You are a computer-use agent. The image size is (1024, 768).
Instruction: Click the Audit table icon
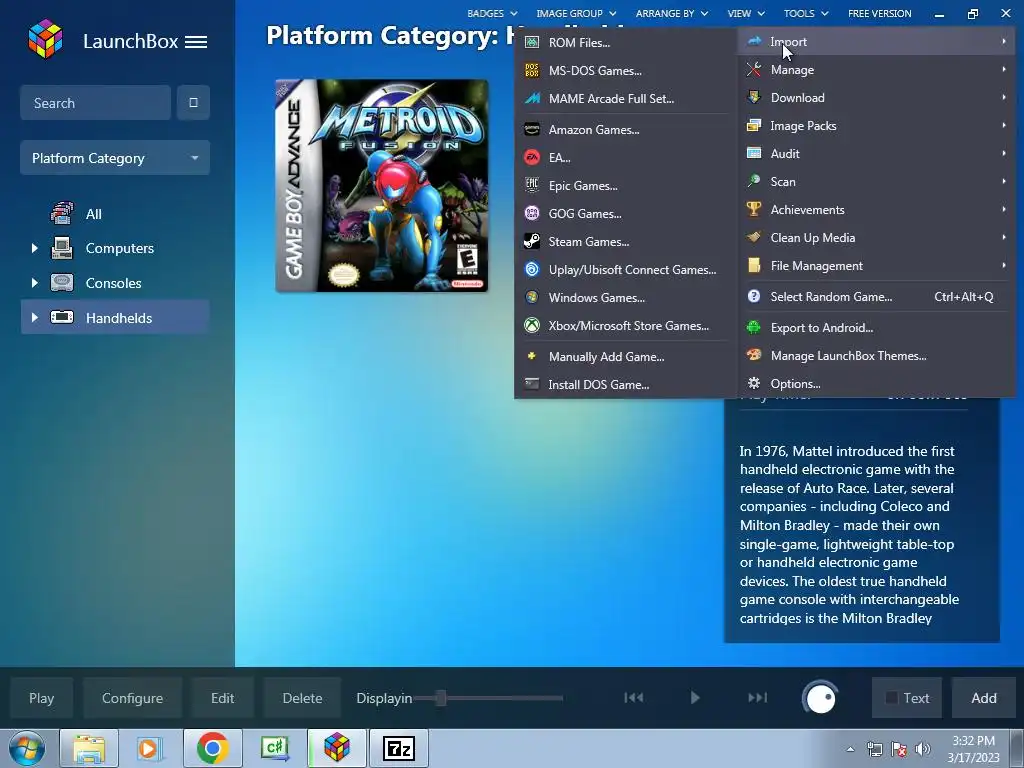tap(754, 153)
